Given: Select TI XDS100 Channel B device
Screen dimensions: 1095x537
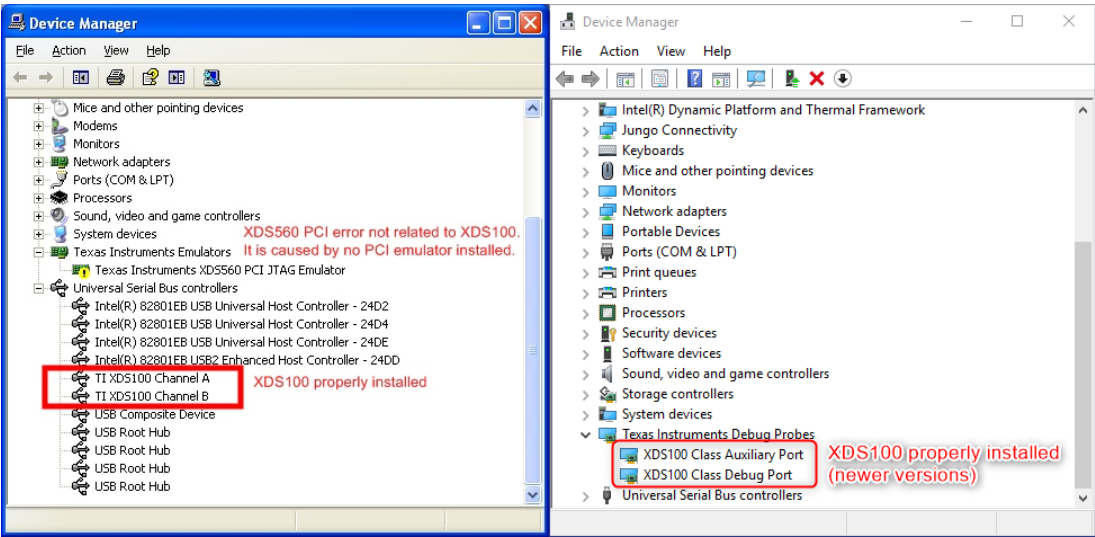Looking at the screenshot, I should click(x=152, y=396).
